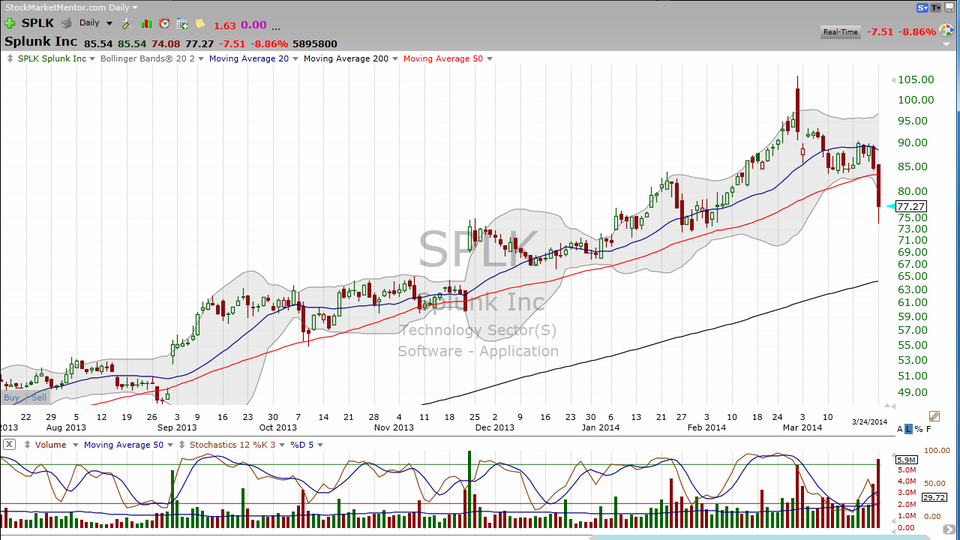
Task: Select the F scale toggle
Action: coord(929,429)
